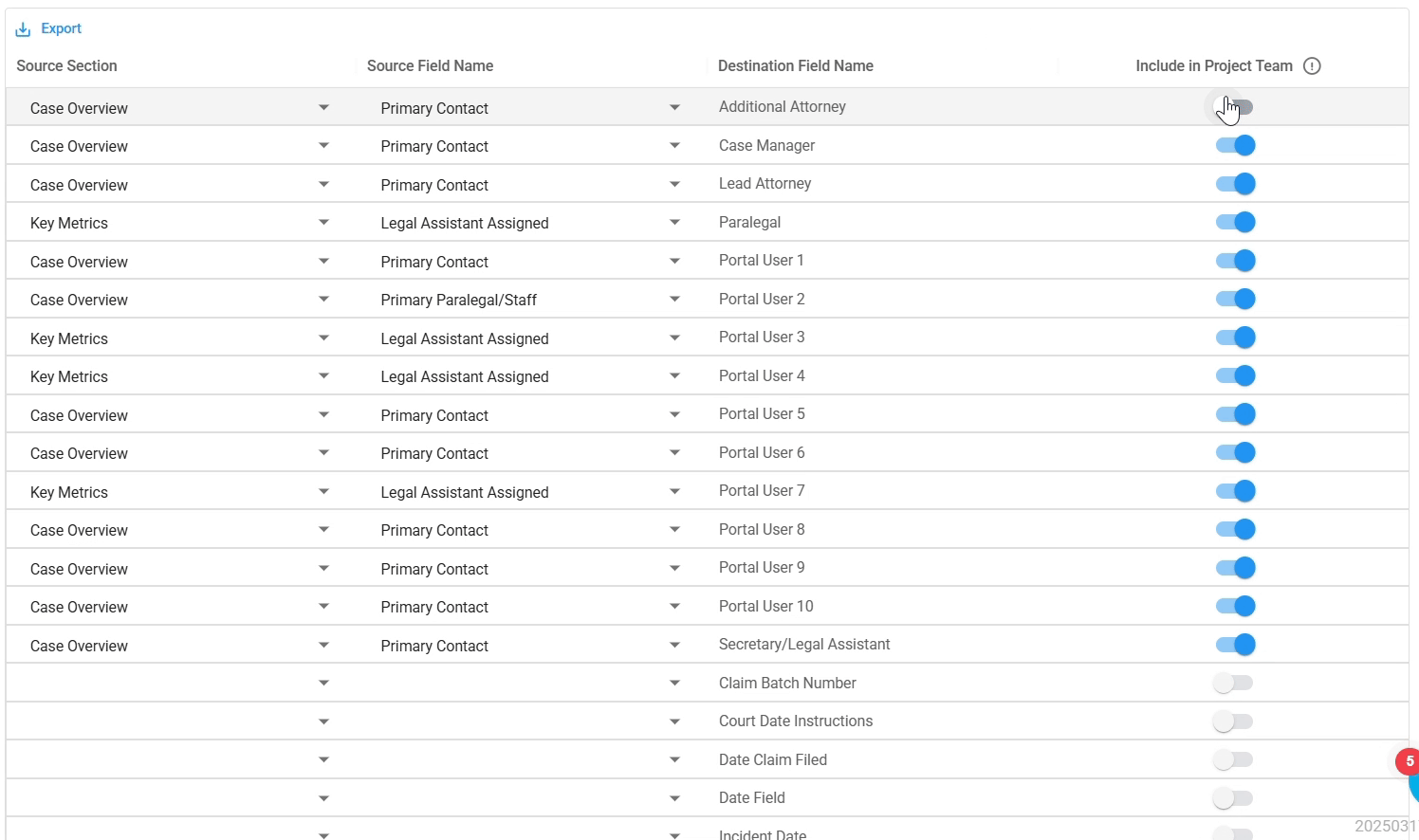The image size is (1419, 840).
Task: Enable the Additional Attorney project team toggle
Action: point(1234,107)
